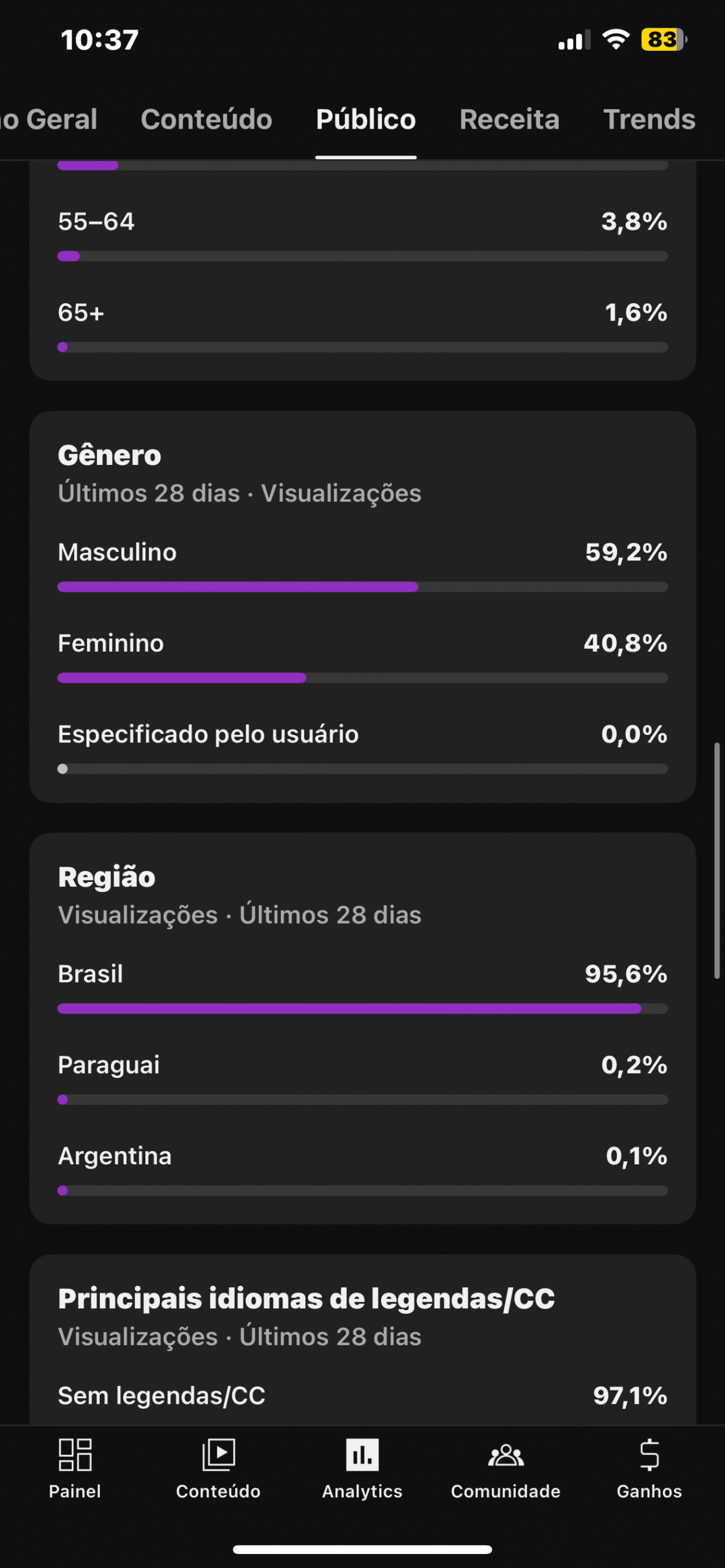The height and width of the screenshot is (1568, 725).
Task: Tap the Ganhos dollar sign icon
Action: (649, 1455)
